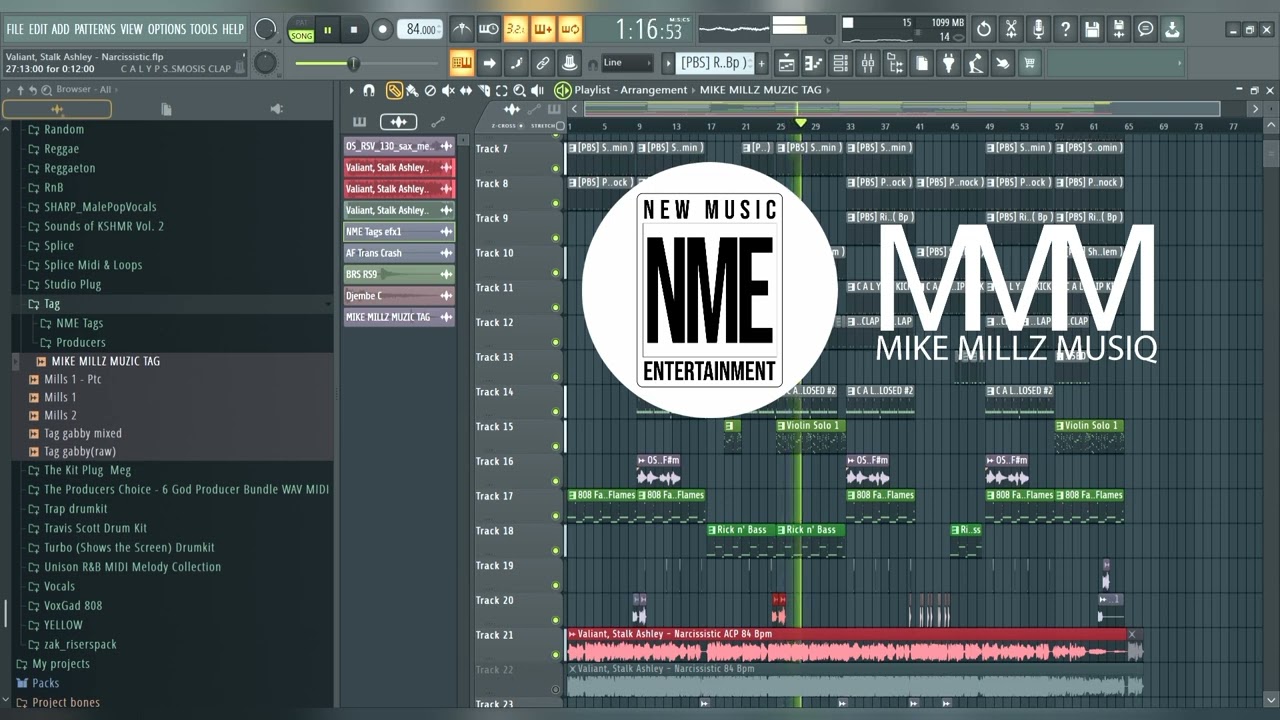
Task: Open the news chat bubble icon
Action: point(1146,29)
